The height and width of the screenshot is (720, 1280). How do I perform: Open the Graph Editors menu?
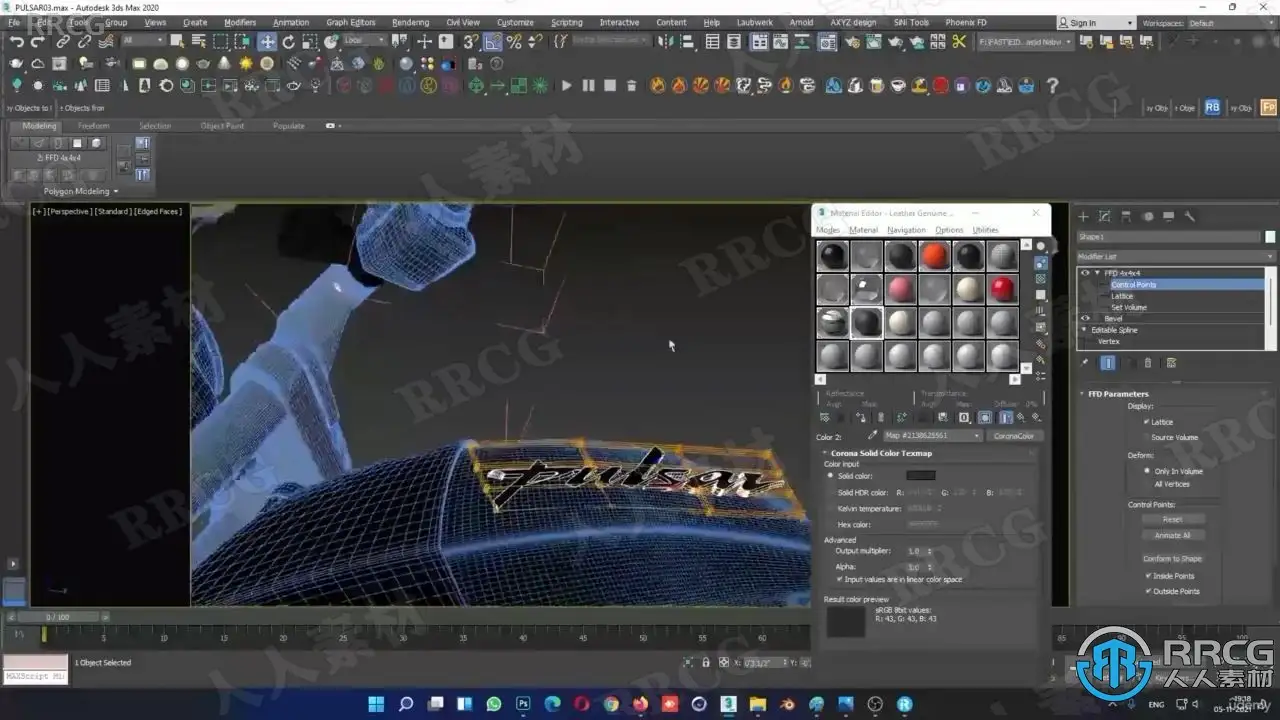[x=351, y=22]
